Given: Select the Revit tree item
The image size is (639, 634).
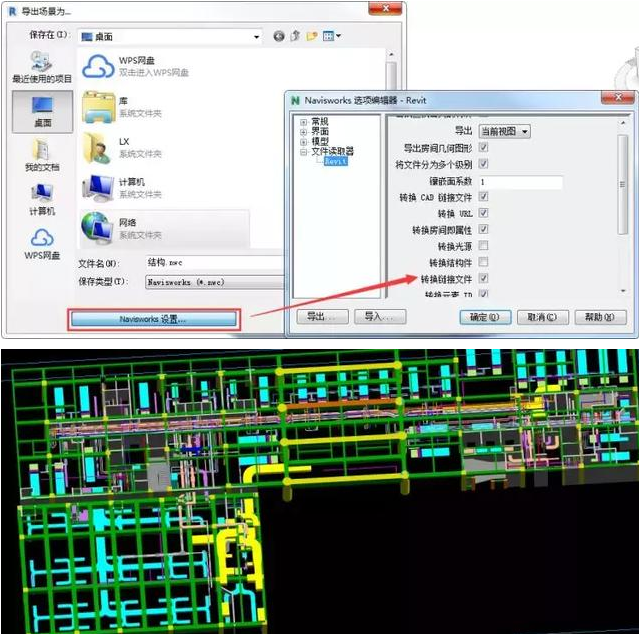Looking at the screenshot, I should [336, 161].
